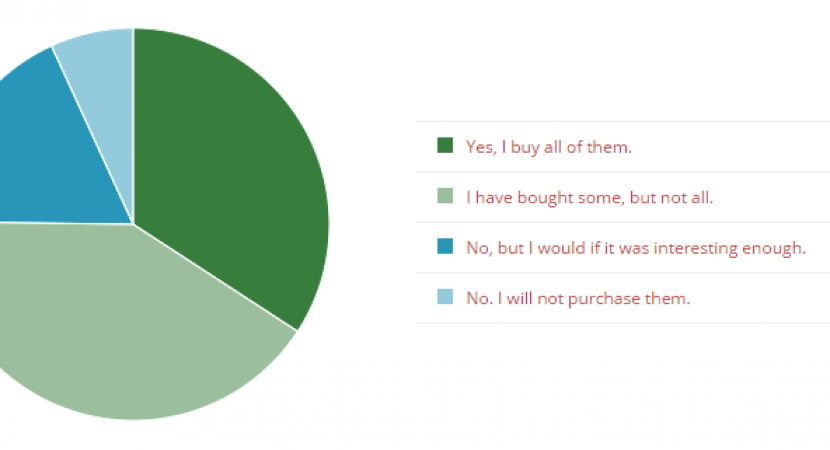Click the dark green pie slice
Image resolution: width=830 pixels, height=450 pixels.
(x=240, y=170)
